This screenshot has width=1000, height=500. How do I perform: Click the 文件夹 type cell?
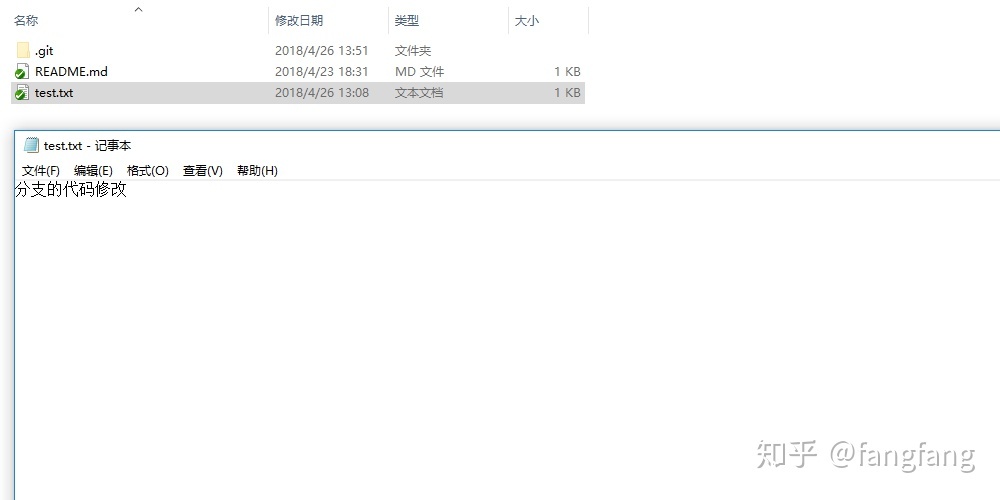413,50
